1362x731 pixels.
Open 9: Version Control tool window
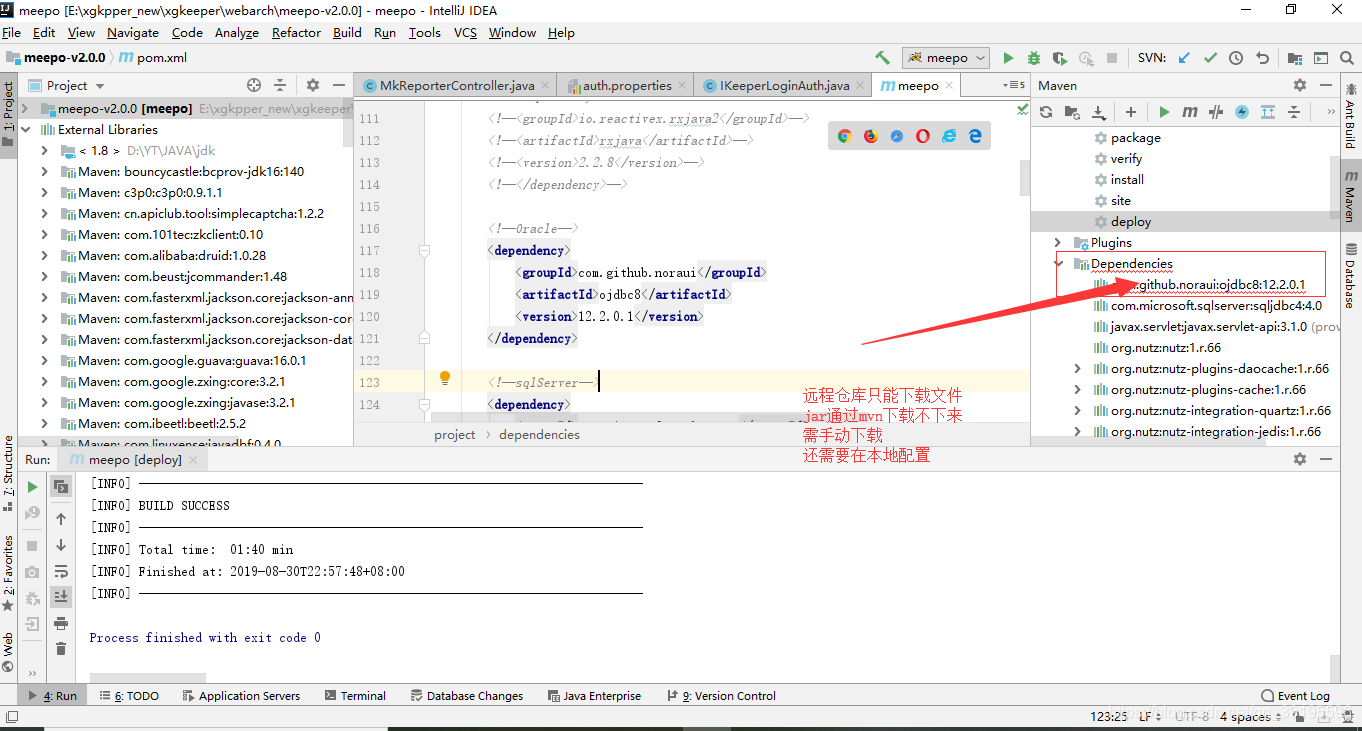[x=721, y=696]
